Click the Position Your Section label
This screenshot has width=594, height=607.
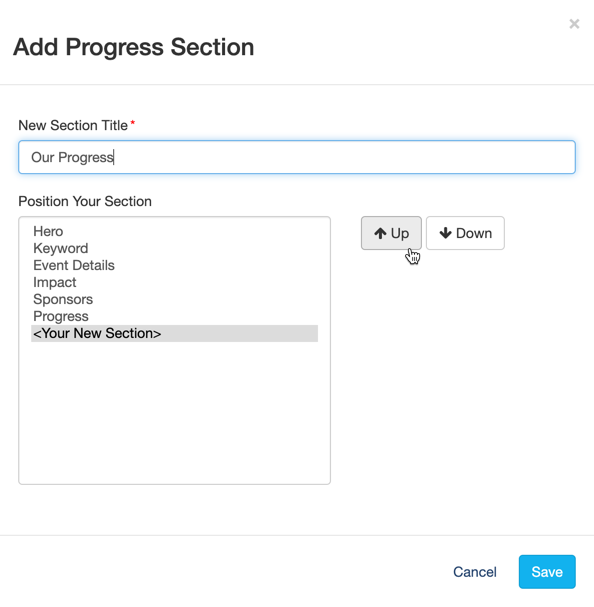click(85, 201)
